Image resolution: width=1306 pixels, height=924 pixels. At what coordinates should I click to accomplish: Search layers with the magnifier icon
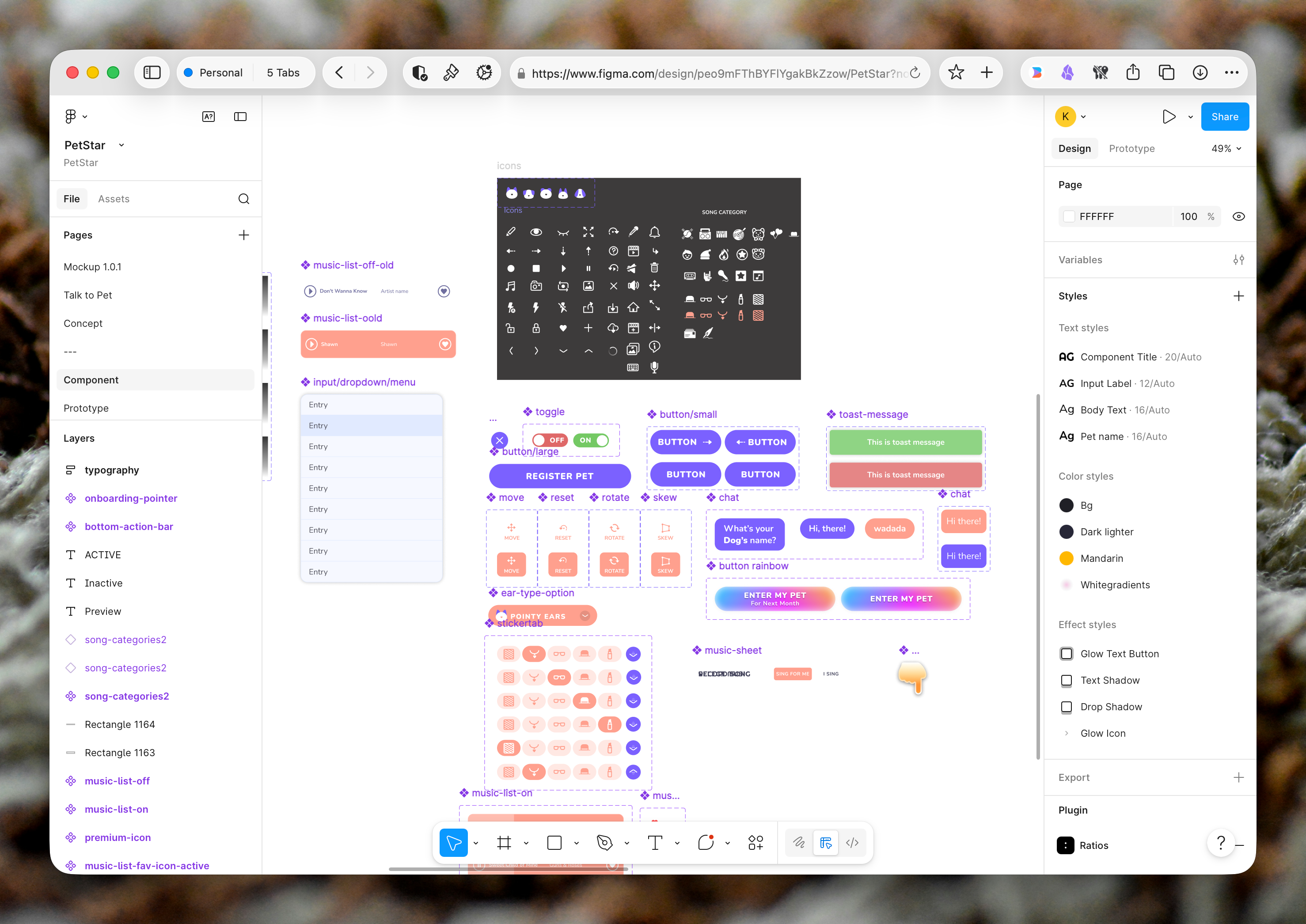[x=243, y=199]
